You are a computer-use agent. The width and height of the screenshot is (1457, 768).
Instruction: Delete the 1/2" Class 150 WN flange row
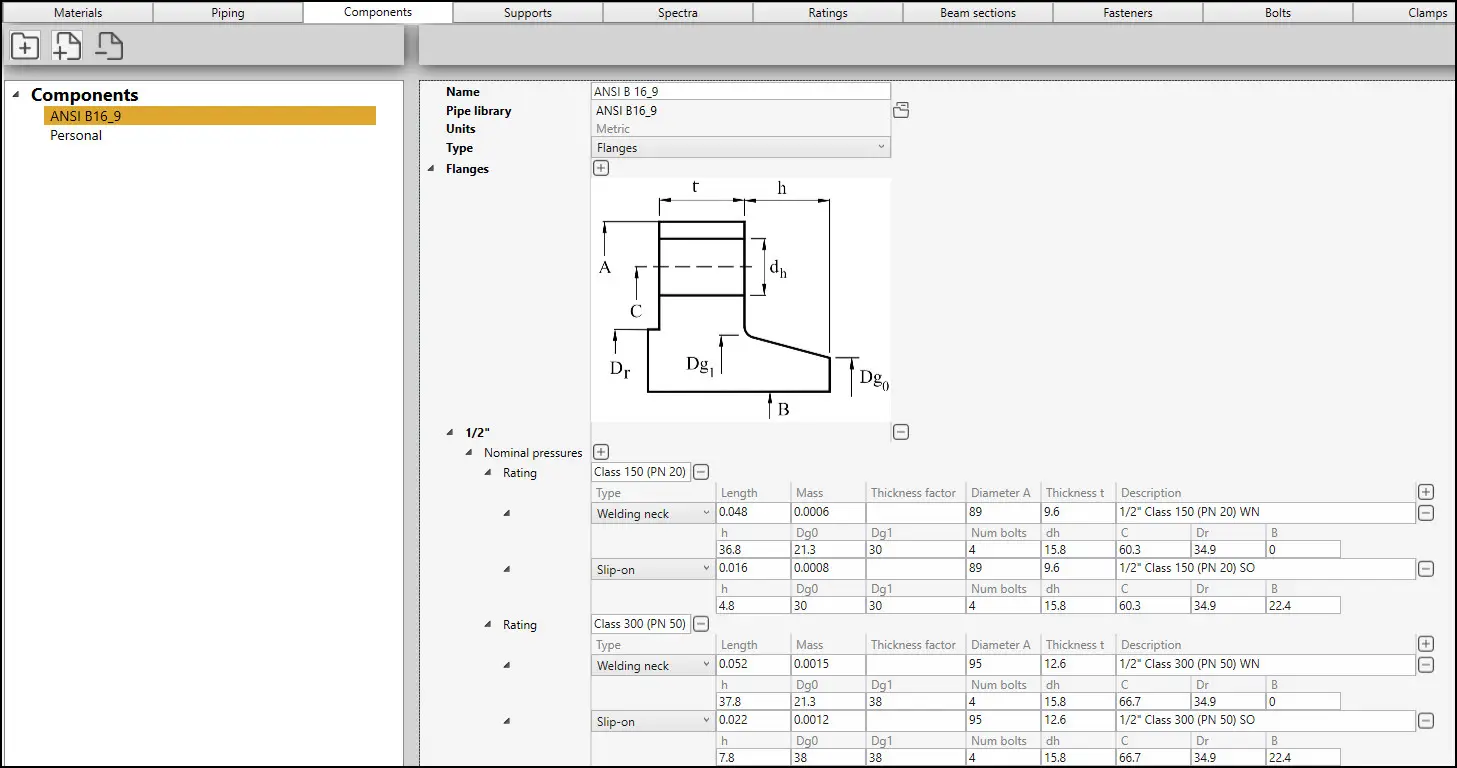1426,513
